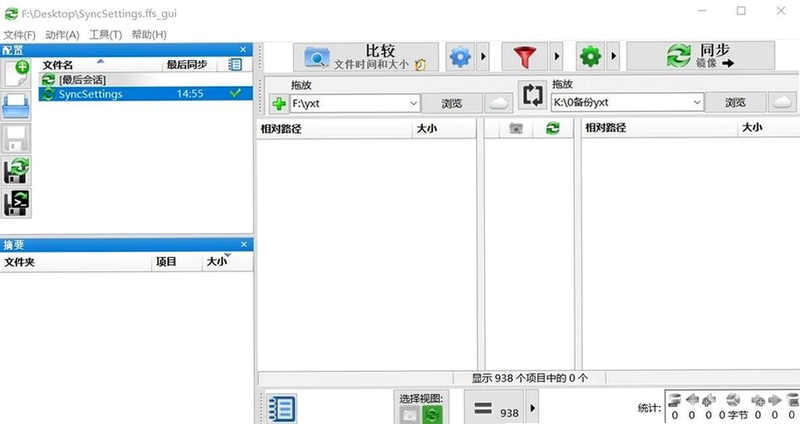
Task: Click the K:\0备份yxt right folder path field
Action: [x=621, y=103]
